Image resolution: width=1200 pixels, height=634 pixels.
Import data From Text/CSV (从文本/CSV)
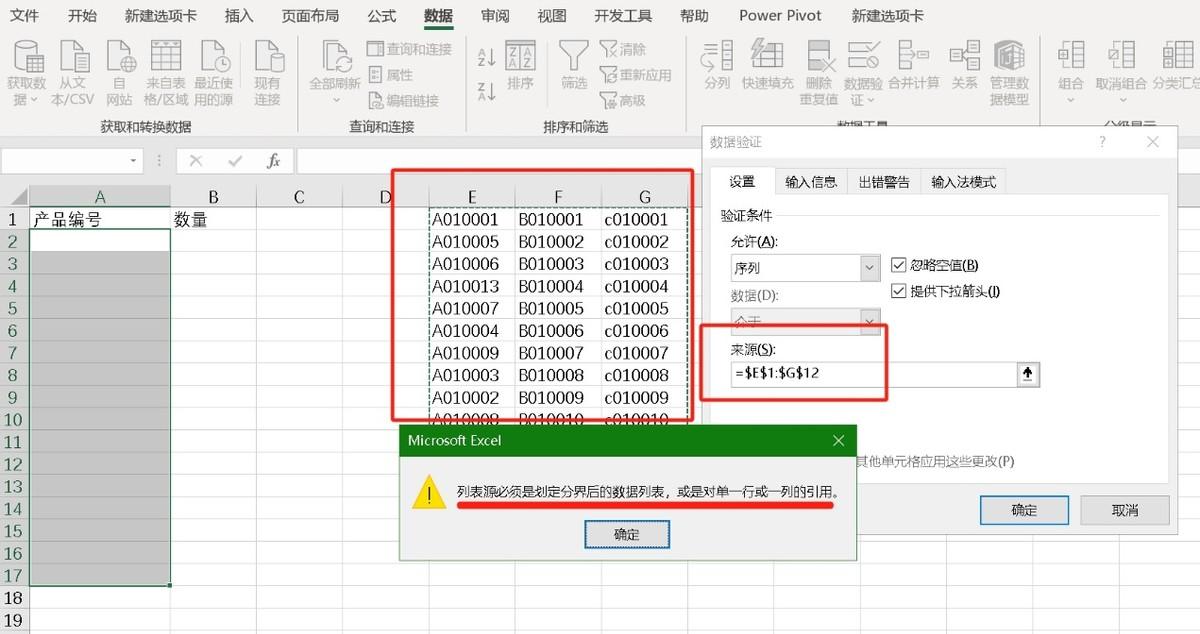click(x=73, y=72)
